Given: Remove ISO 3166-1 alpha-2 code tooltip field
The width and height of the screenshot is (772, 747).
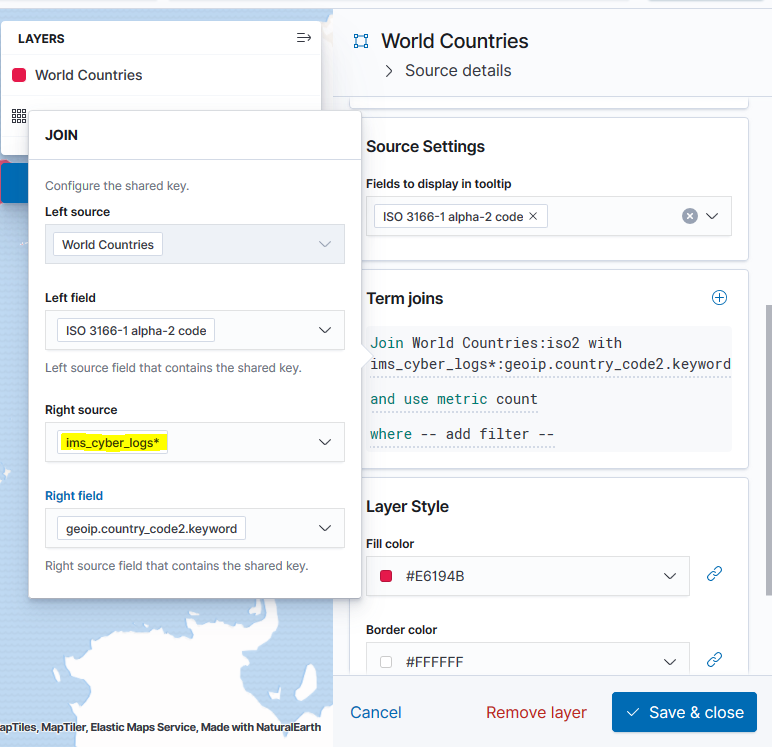Looking at the screenshot, I should click(x=533, y=216).
